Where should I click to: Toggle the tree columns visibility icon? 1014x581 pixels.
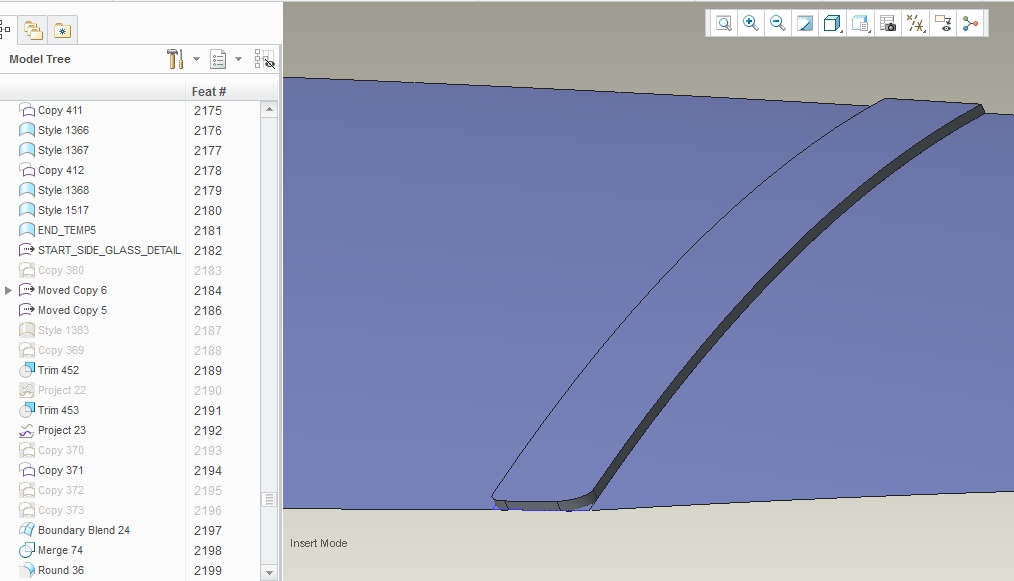(264, 59)
